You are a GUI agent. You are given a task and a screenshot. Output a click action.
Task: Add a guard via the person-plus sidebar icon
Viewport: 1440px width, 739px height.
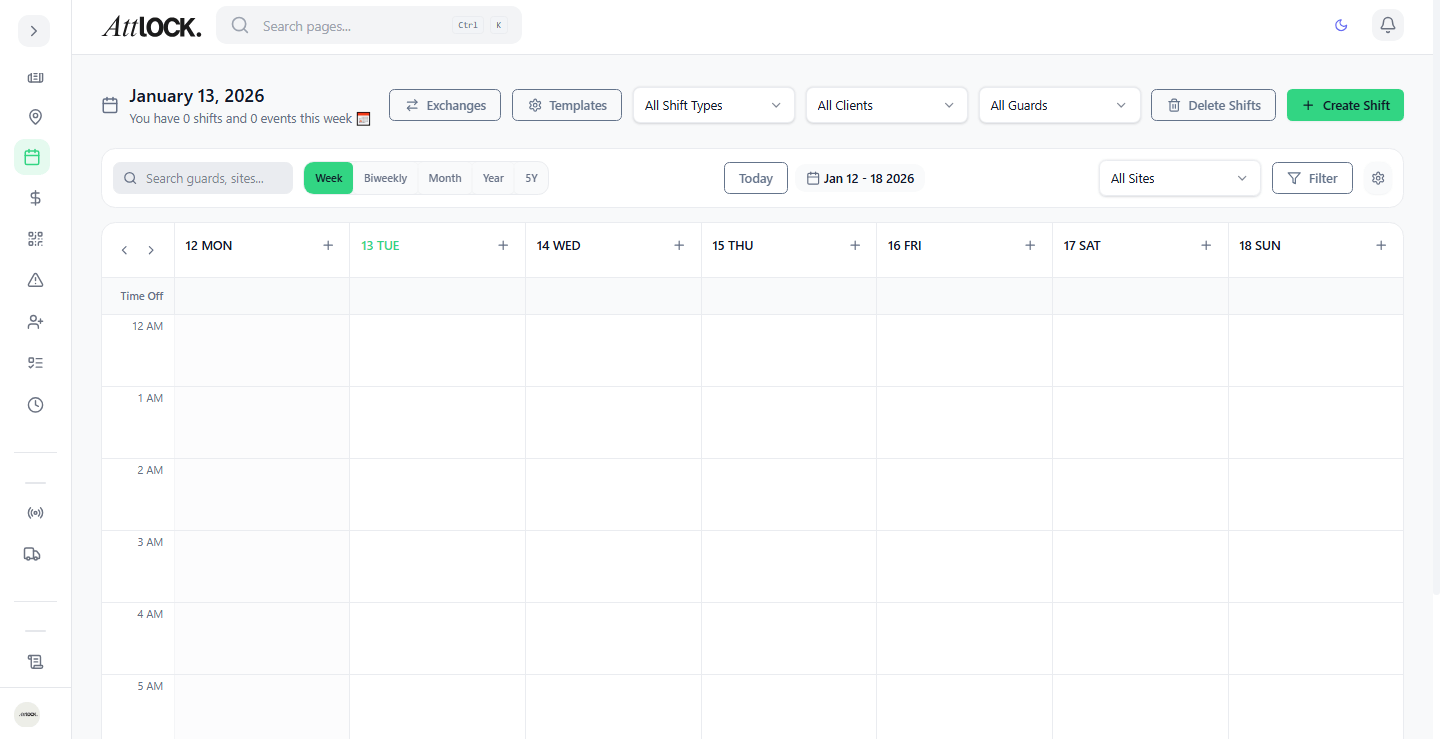(x=35, y=322)
